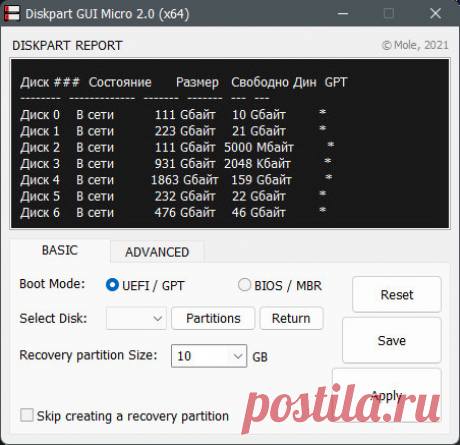Click the Диск 3 row in report
This screenshot has width=460, height=445.
click(176, 164)
